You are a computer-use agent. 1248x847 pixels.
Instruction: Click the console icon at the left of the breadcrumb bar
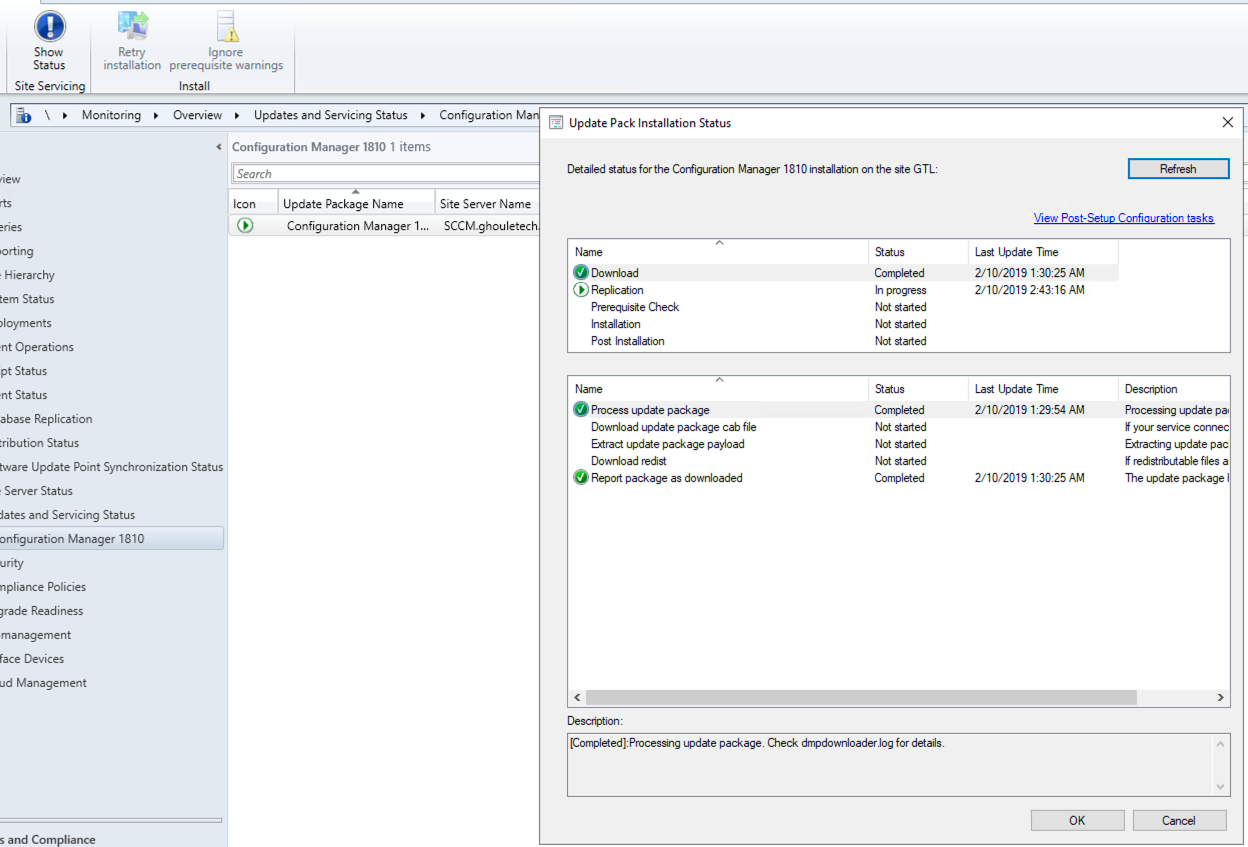[x=22, y=114]
